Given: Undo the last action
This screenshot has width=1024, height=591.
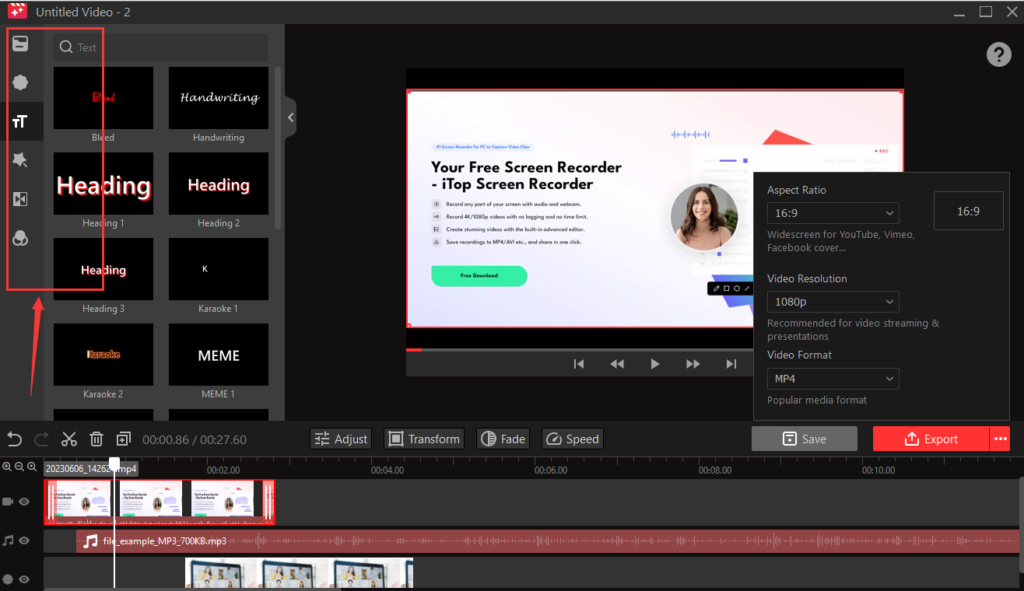Looking at the screenshot, I should [x=14, y=439].
